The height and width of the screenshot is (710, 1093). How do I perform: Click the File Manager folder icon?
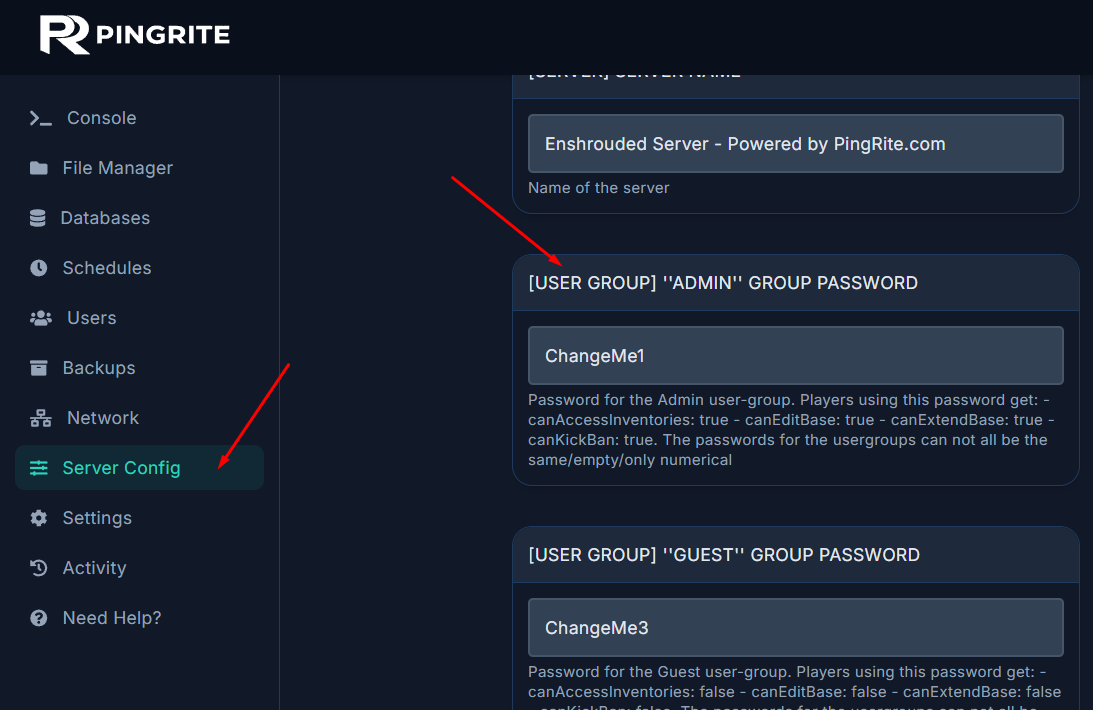39,168
